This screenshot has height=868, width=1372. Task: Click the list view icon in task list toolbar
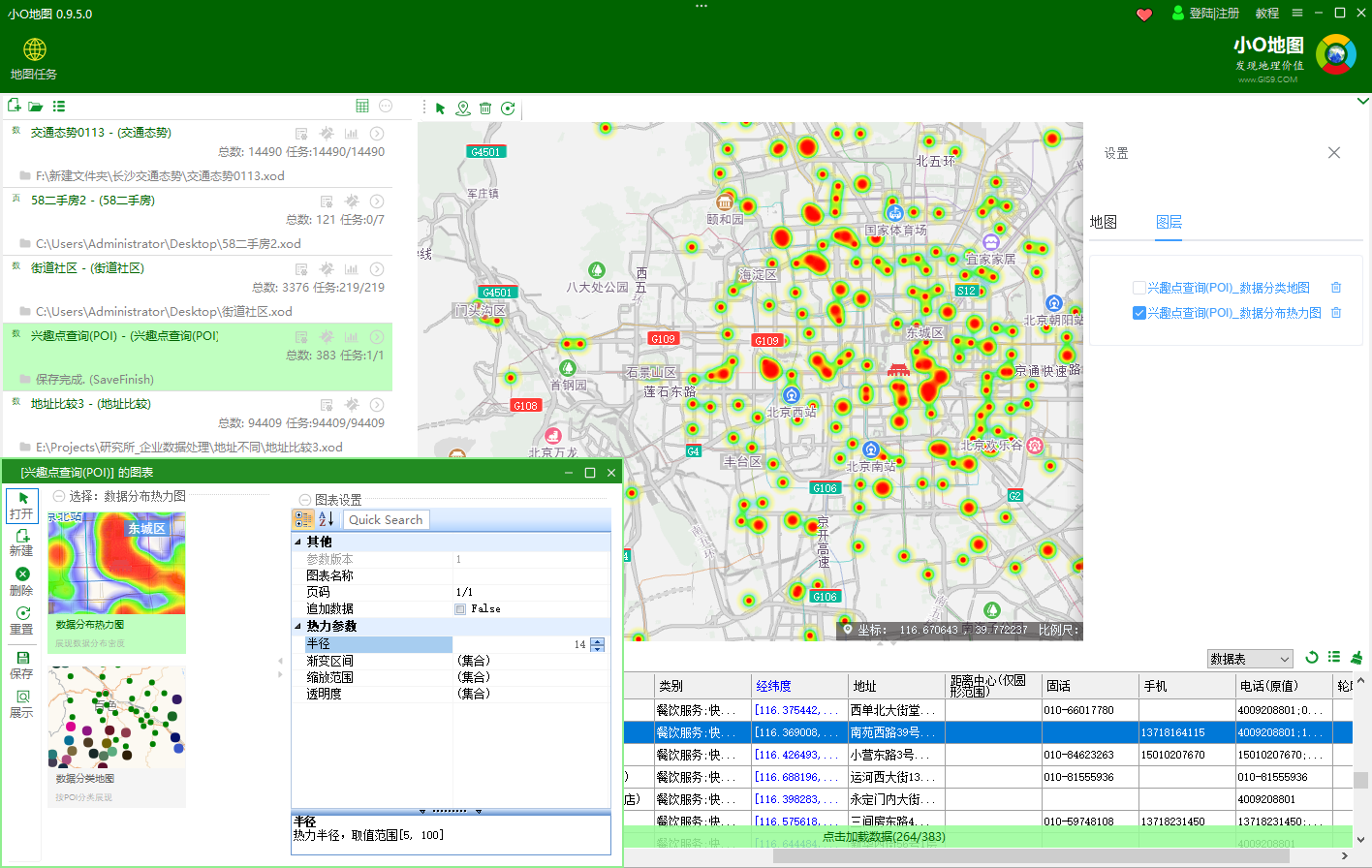point(59,107)
